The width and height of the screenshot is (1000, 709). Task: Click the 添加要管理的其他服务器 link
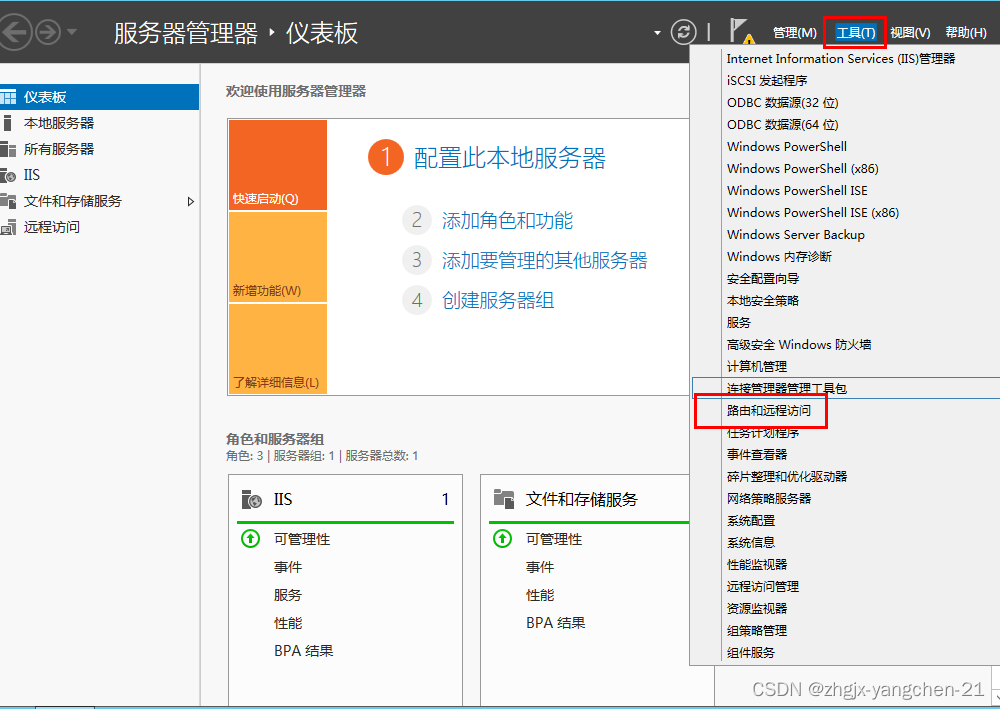545,260
